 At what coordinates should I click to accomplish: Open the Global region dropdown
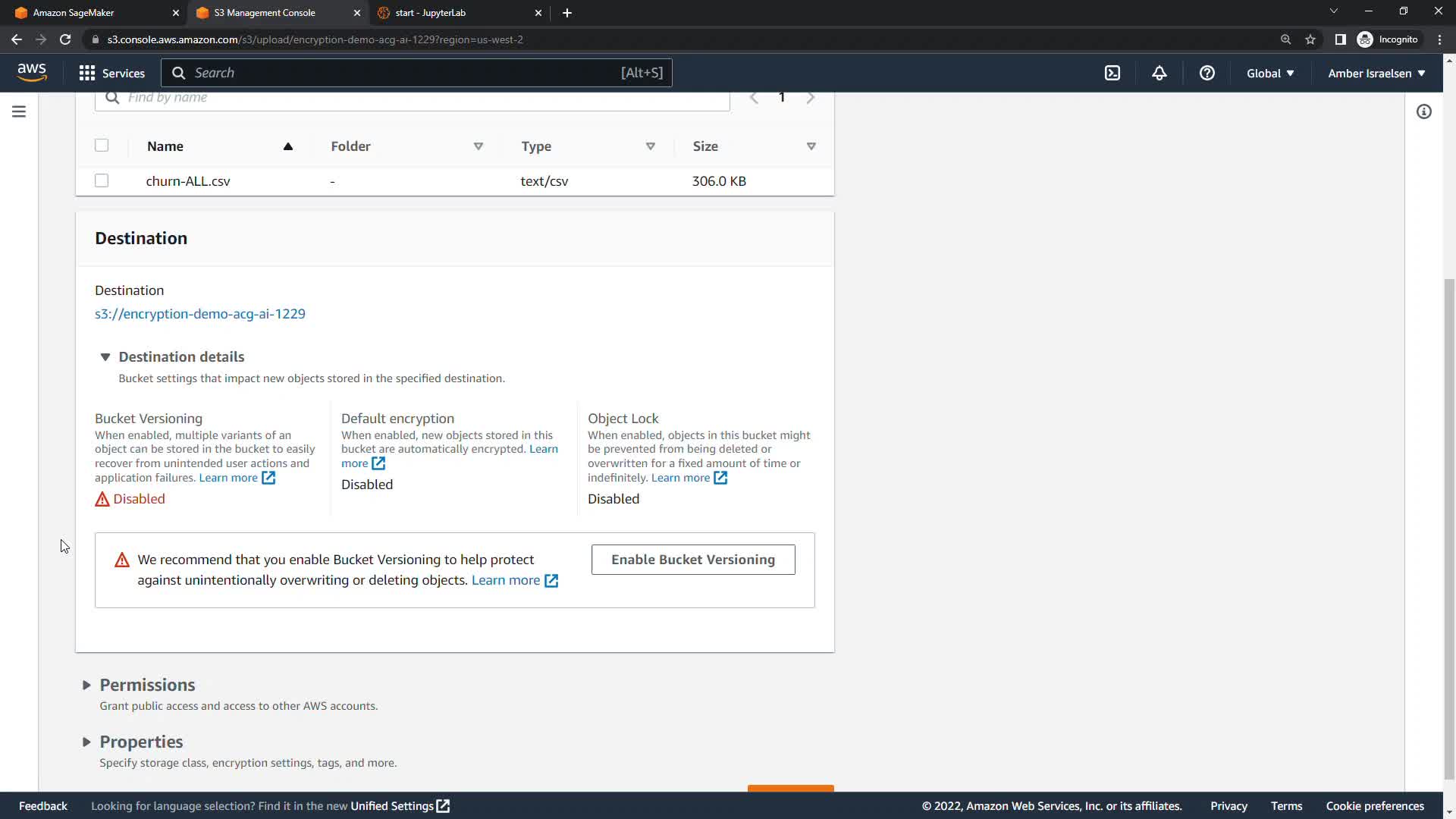pos(1269,73)
